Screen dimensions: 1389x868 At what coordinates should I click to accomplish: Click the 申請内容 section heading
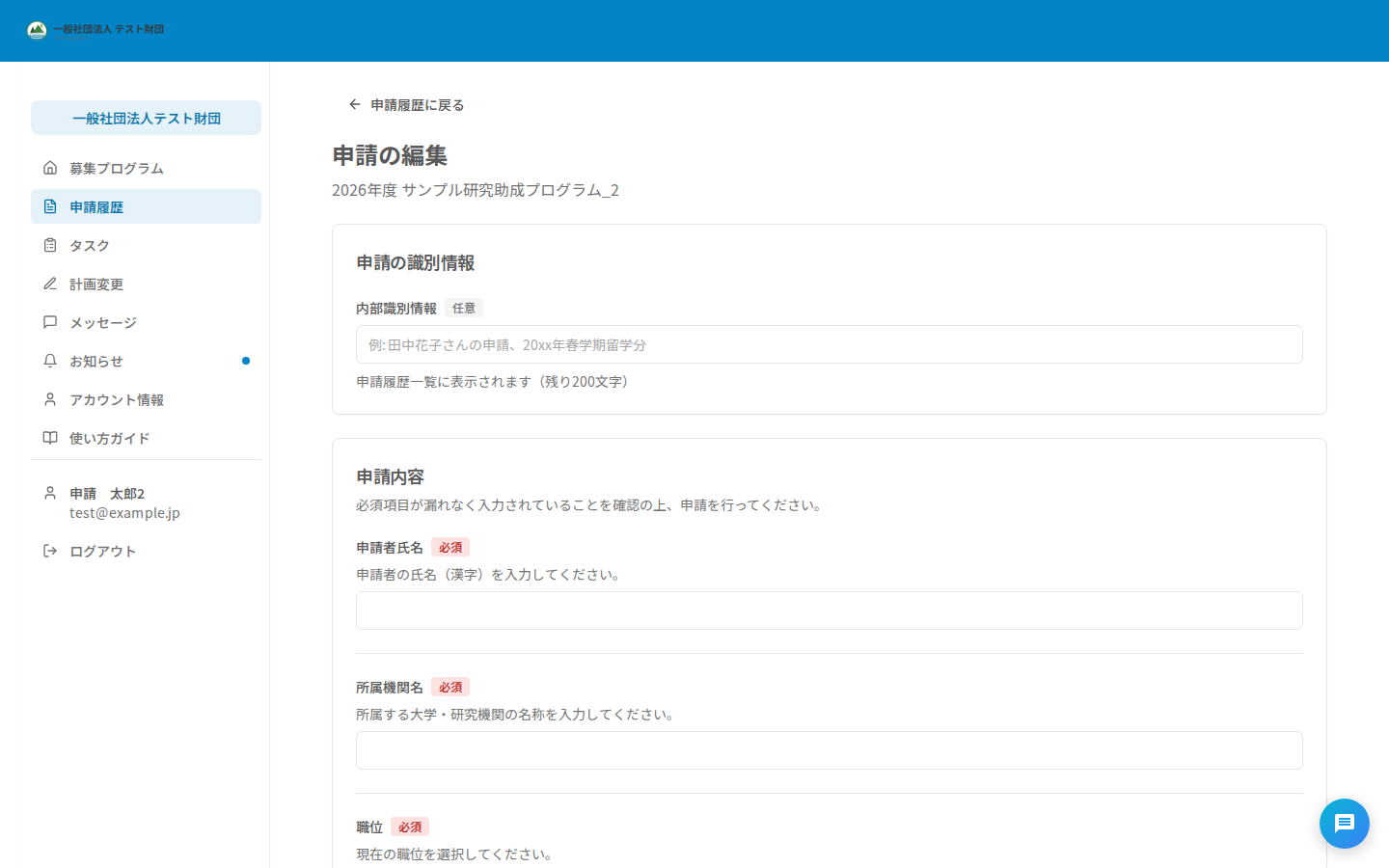tap(390, 476)
